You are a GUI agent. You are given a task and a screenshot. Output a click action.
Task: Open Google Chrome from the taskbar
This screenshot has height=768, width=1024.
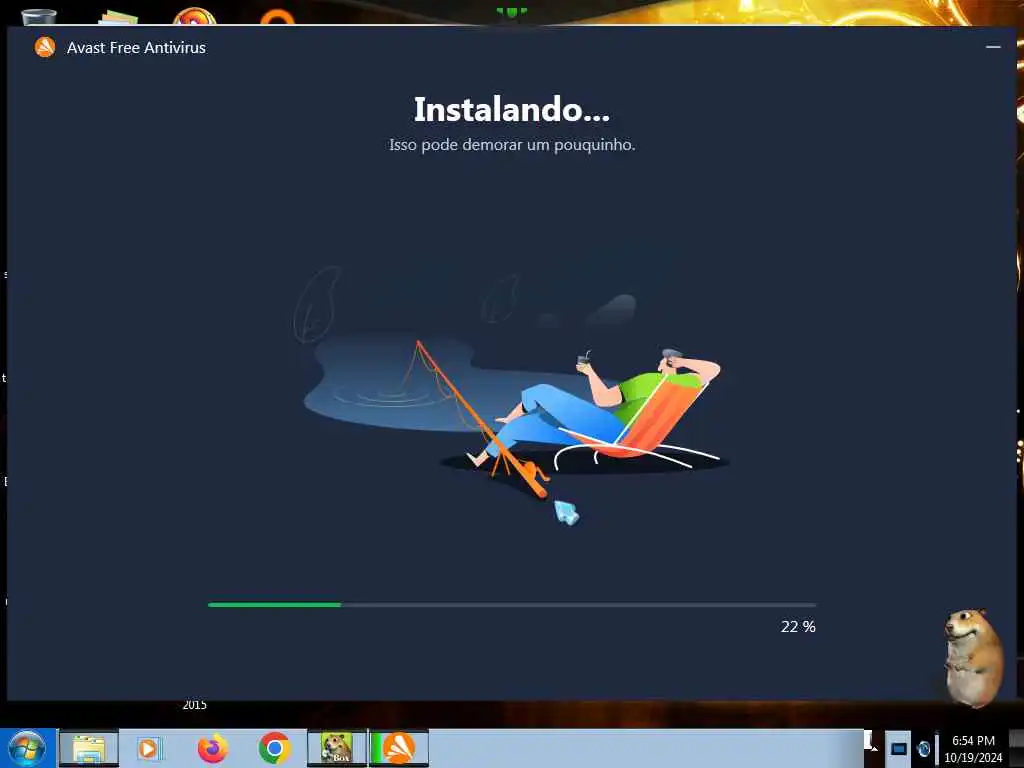[274, 748]
